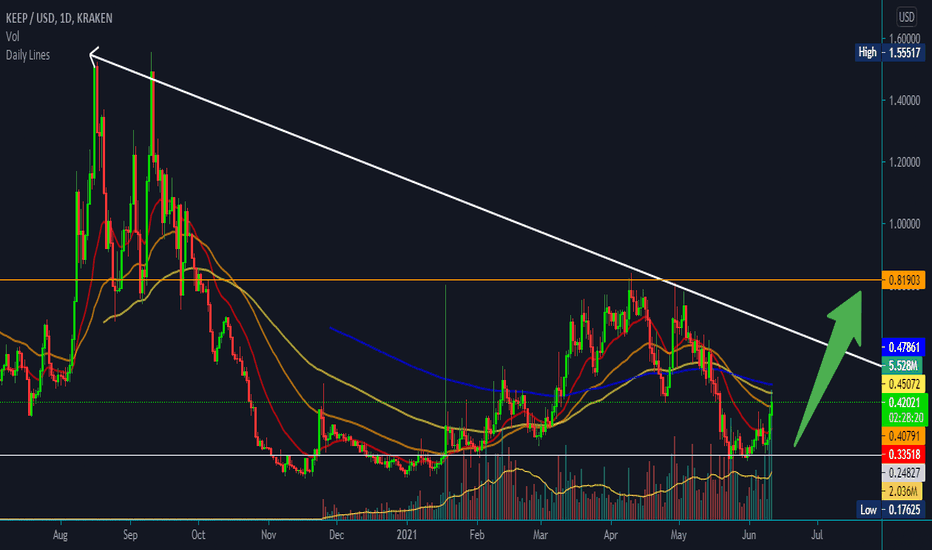Click the Jul label on time axis
The image size is (932, 550).
pos(817,535)
